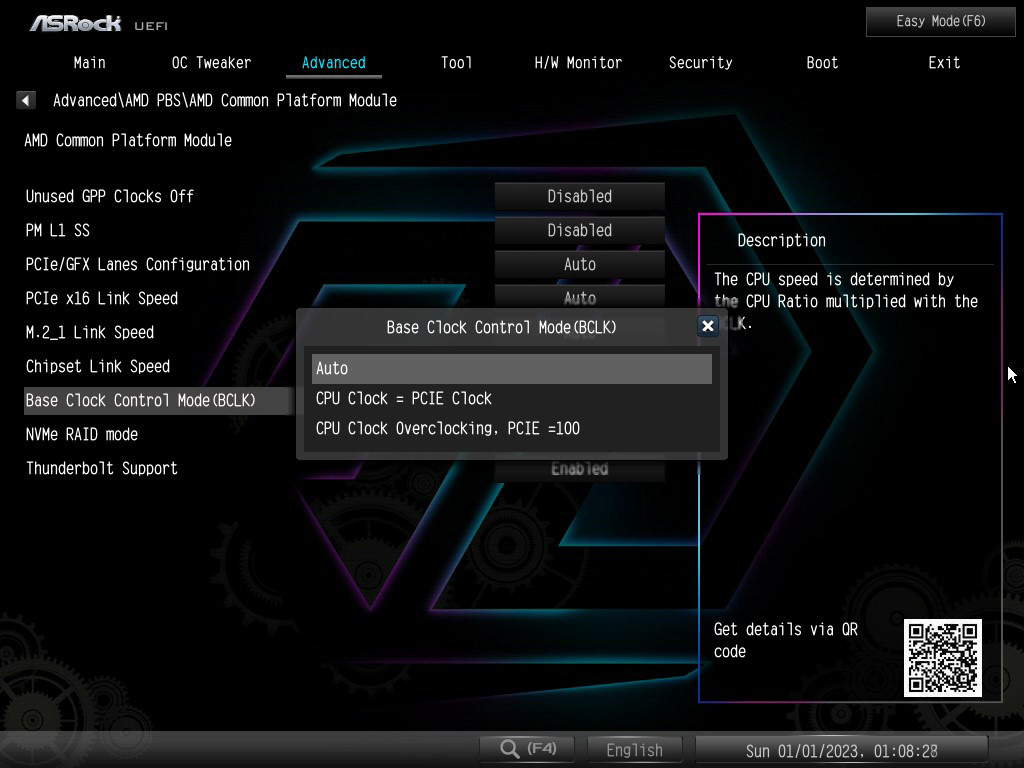Viewport: 1024px width, 768px height.
Task: Click the Base Clock Control Mode popup title
Action: 501,327
